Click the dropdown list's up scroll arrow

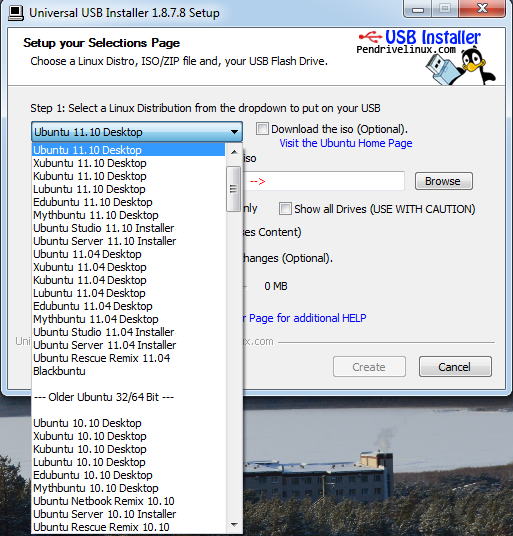(234, 152)
